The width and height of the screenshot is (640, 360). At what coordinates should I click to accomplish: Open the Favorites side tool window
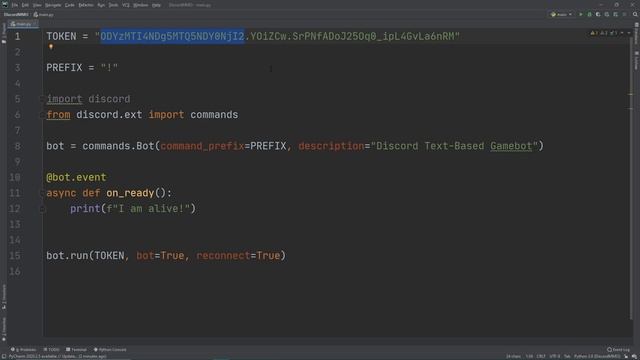(x=4, y=329)
